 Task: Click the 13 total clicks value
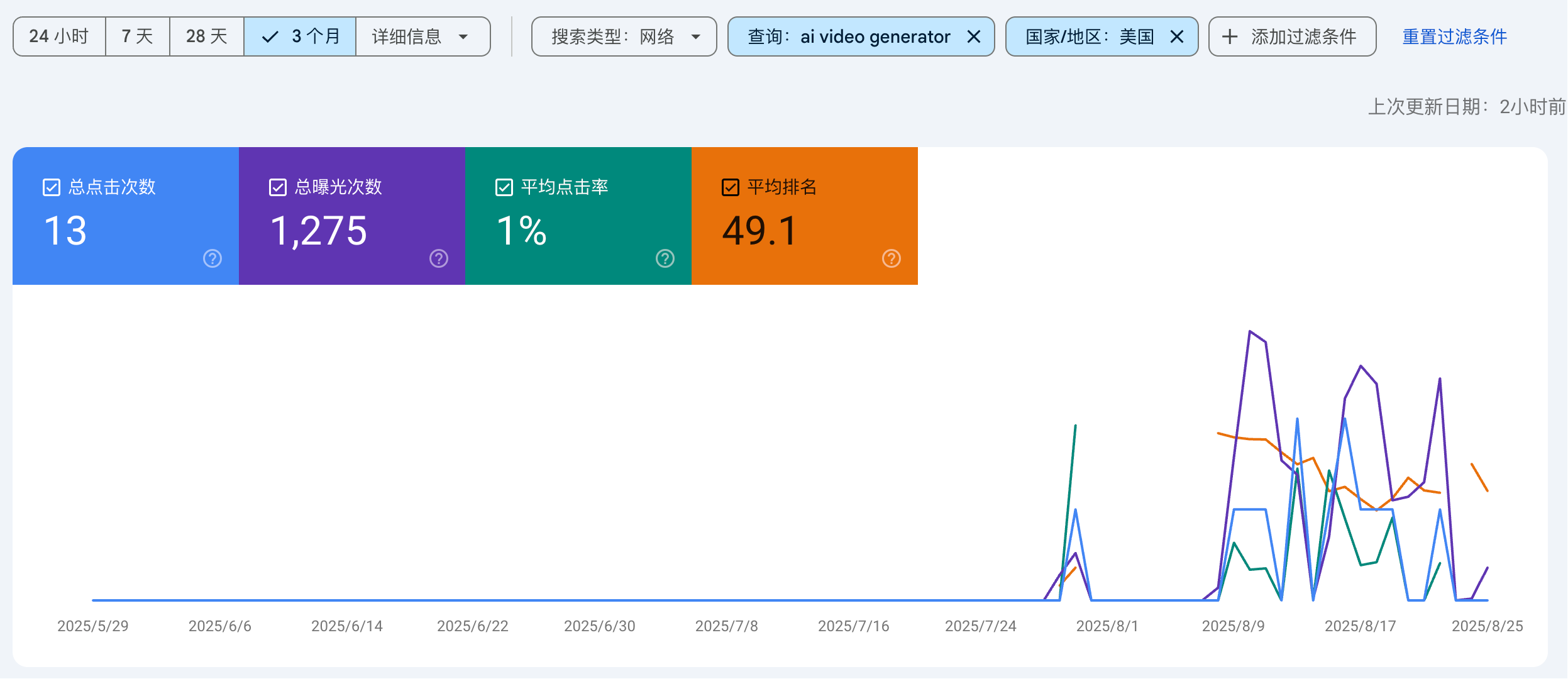[x=65, y=231]
